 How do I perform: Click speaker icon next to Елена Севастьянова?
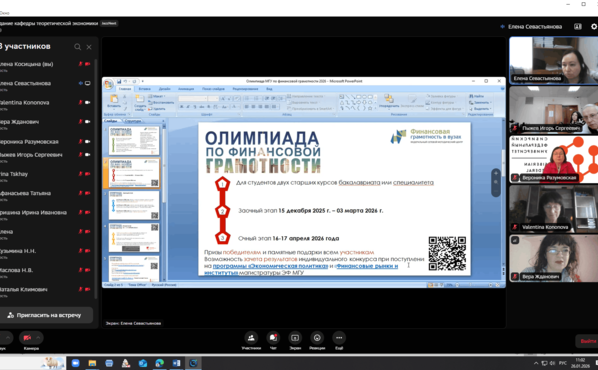(80, 83)
